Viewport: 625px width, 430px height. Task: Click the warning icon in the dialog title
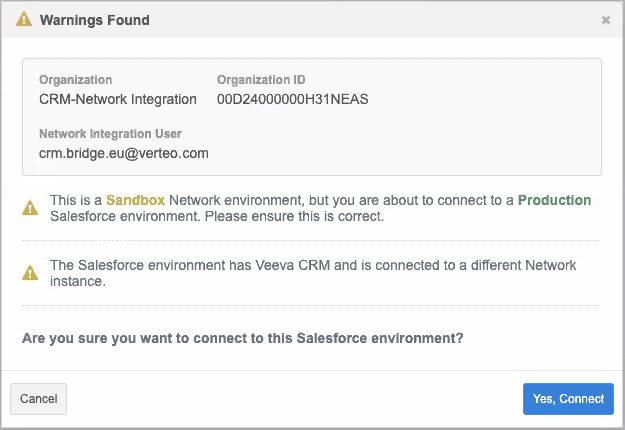coord(24,19)
